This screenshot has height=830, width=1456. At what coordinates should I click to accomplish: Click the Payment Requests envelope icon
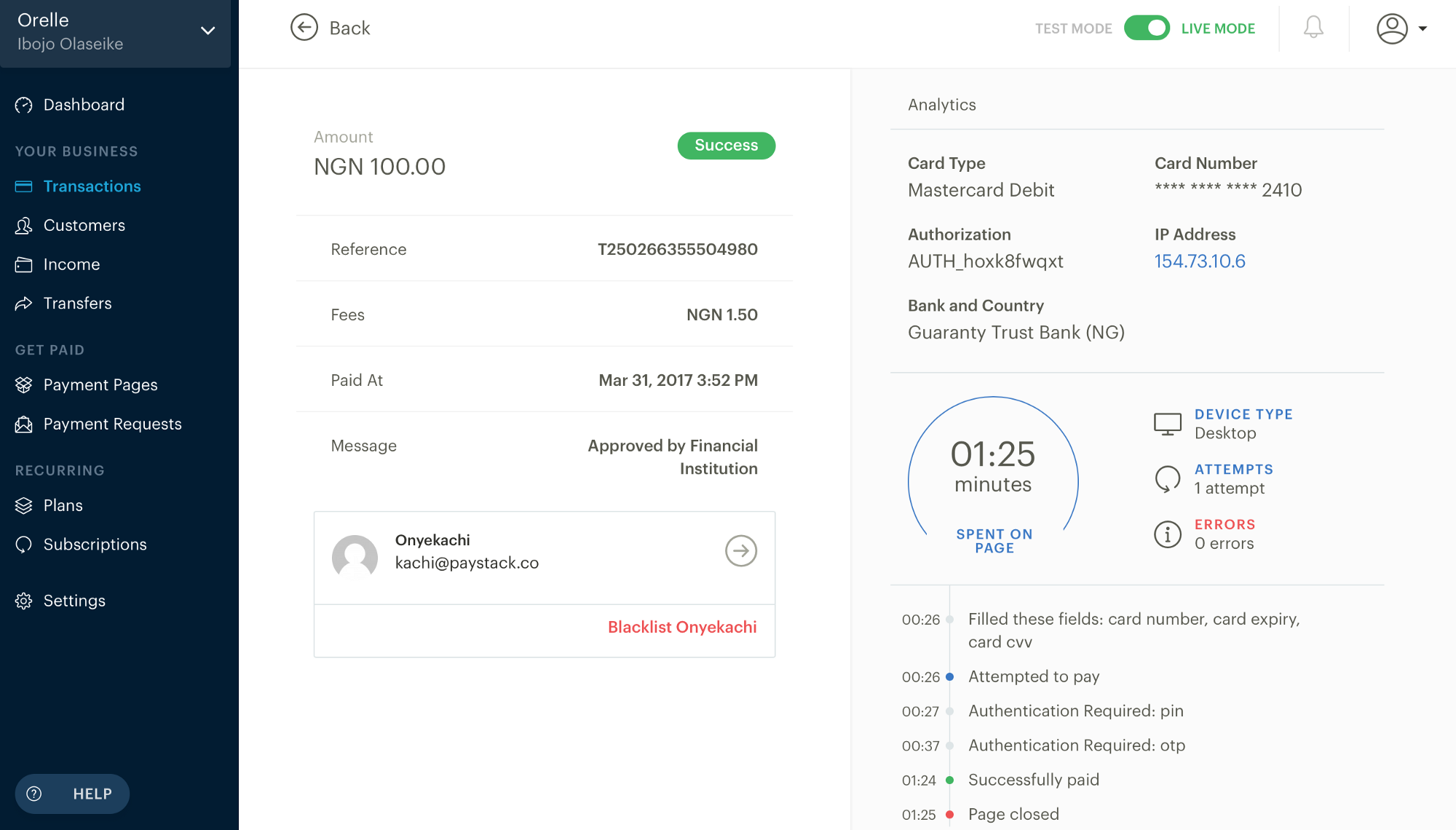click(23, 424)
